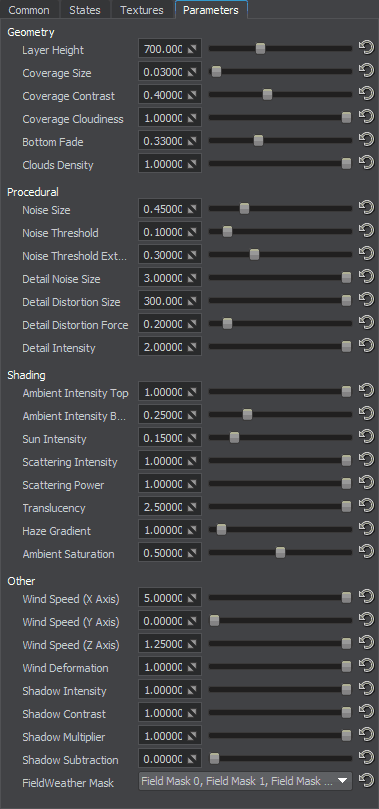
Task: Reset Coverage Cloudiness parameter
Action: 366,118
